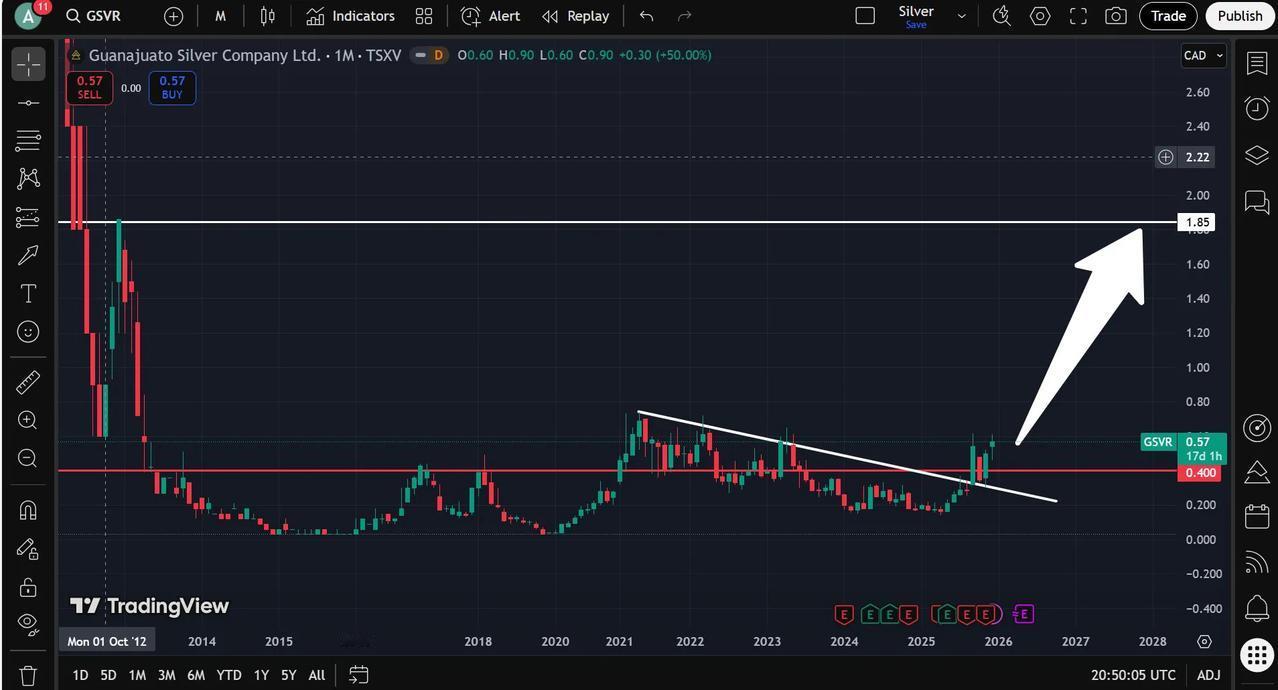Open the notifications bell
Image resolution: width=1278 pixels, height=690 pixels.
[x=1257, y=607]
